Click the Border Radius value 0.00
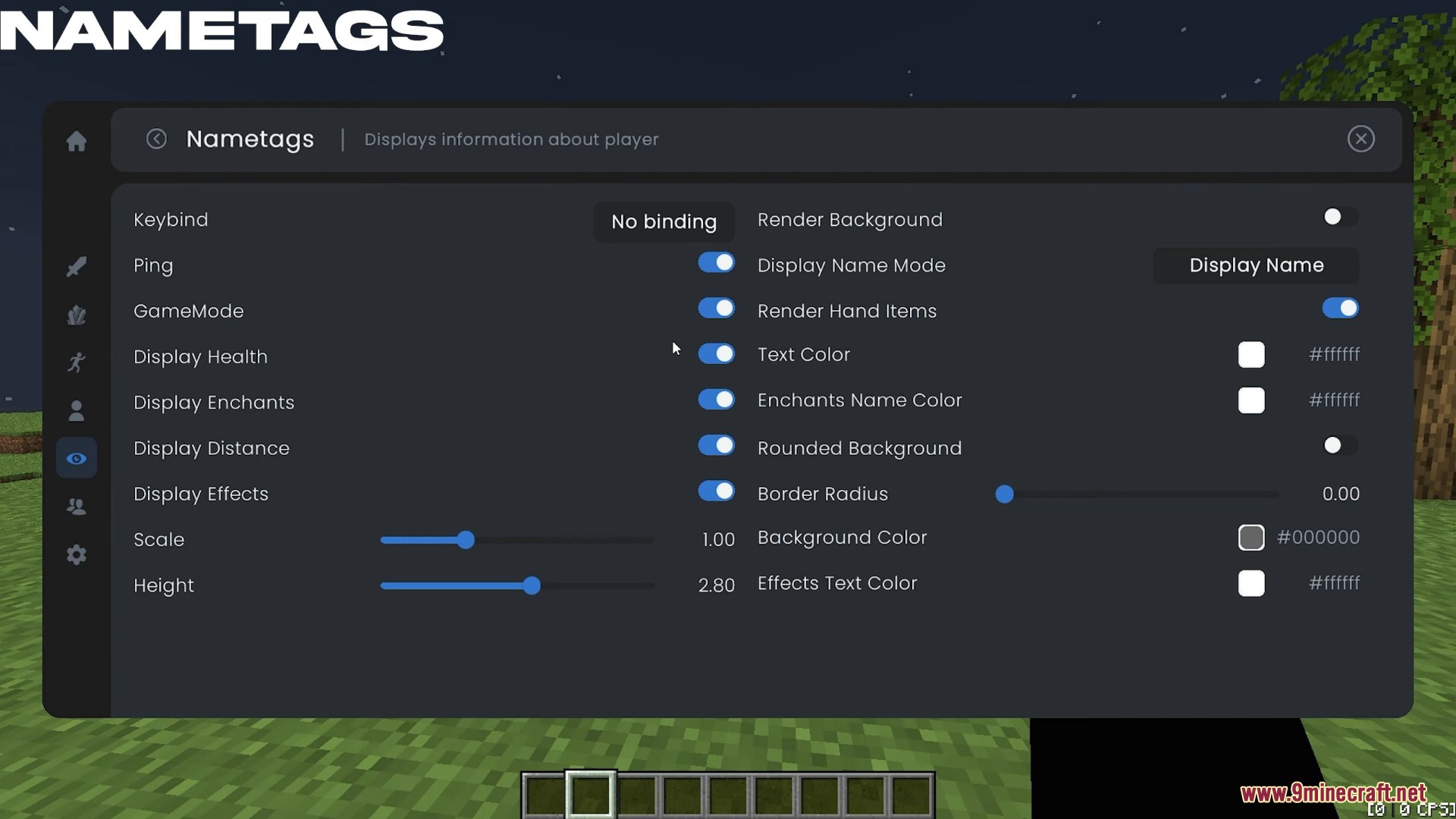The image size is (1456, 819). tap(1341, 494)
